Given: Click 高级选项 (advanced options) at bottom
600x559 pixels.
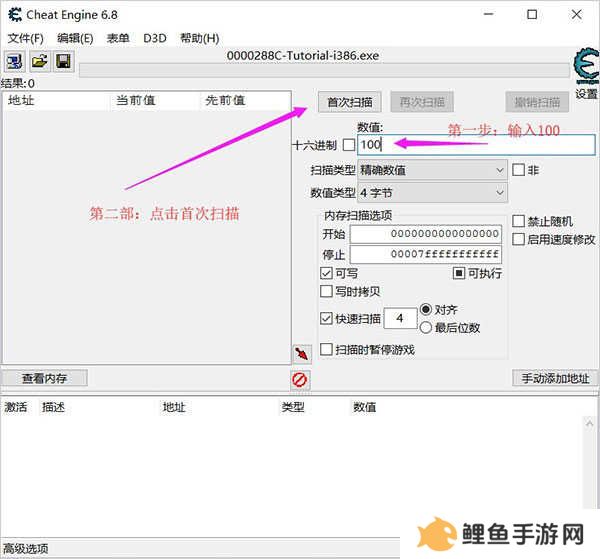Looking at the screenshot, I should pyautogui.click(x=26, y=549).
